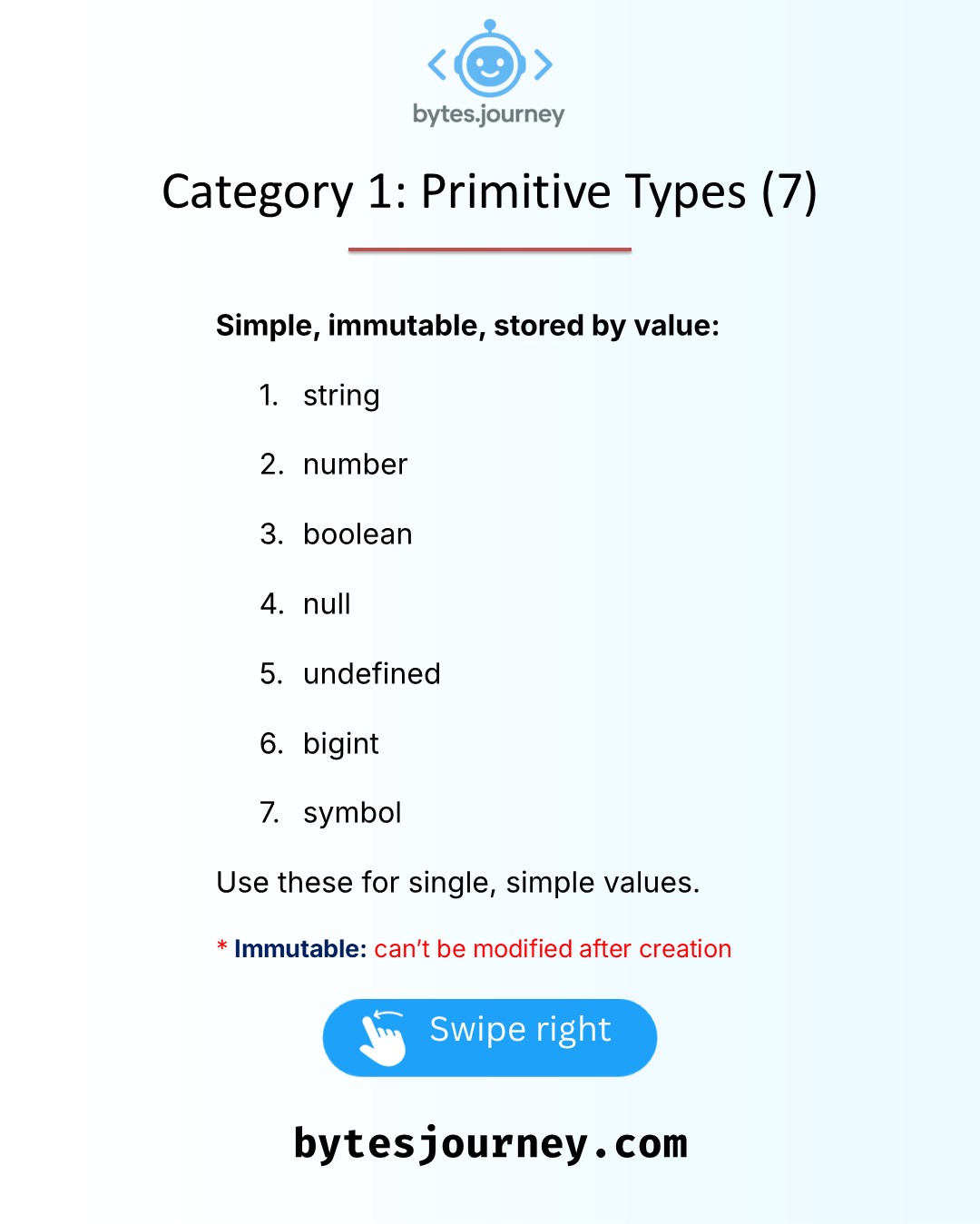The width and height of the screenshot is (980, 1224).
Task: Select the 'string' list item
Action: pyautogui.click(x=341, y=396)
